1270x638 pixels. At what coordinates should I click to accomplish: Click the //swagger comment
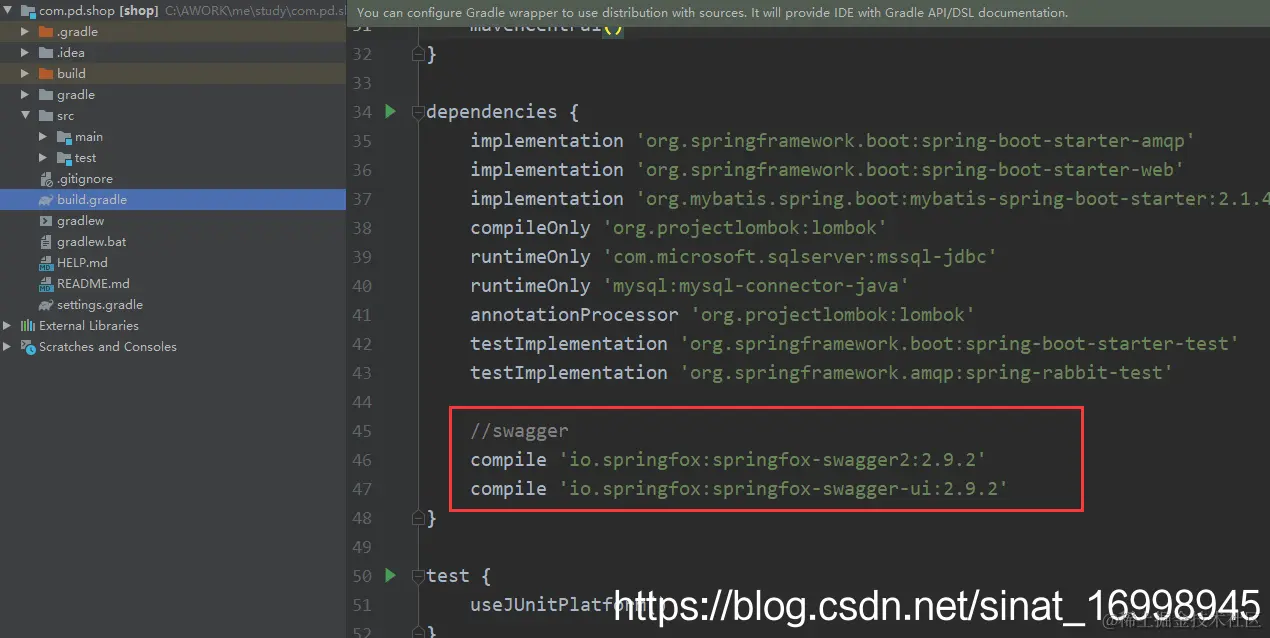(x=520, y=431)
